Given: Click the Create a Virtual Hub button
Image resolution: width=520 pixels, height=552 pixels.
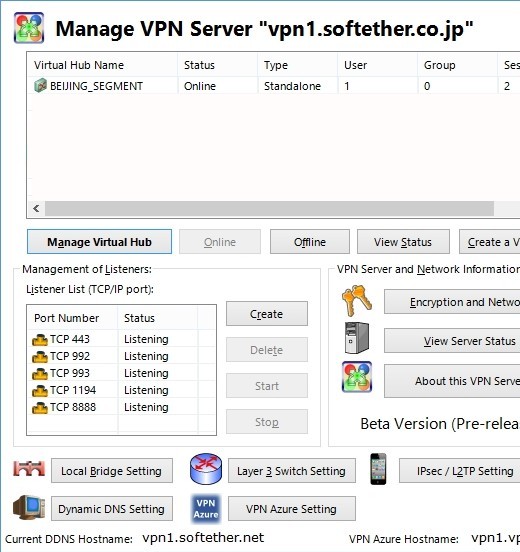Looking at the screenshot, I should tap(490, 242).
